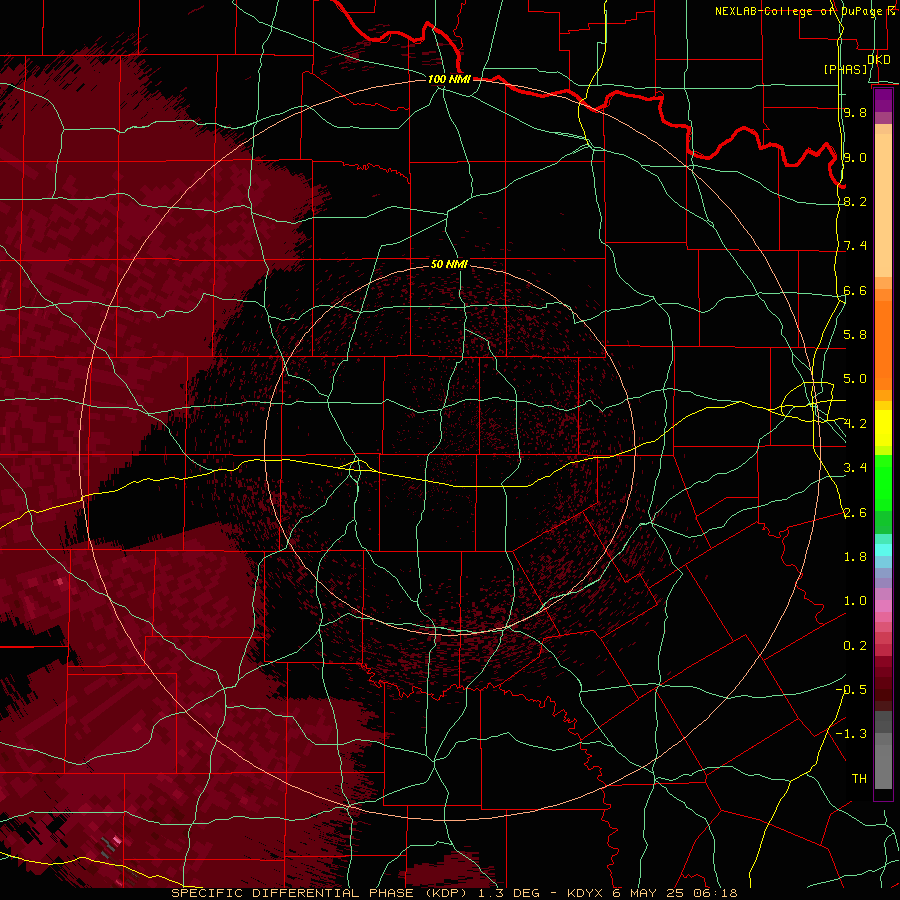Pick the peach segment of the color bar
The height and width of the screenshot is (900, 900).
tap(883, 205)
